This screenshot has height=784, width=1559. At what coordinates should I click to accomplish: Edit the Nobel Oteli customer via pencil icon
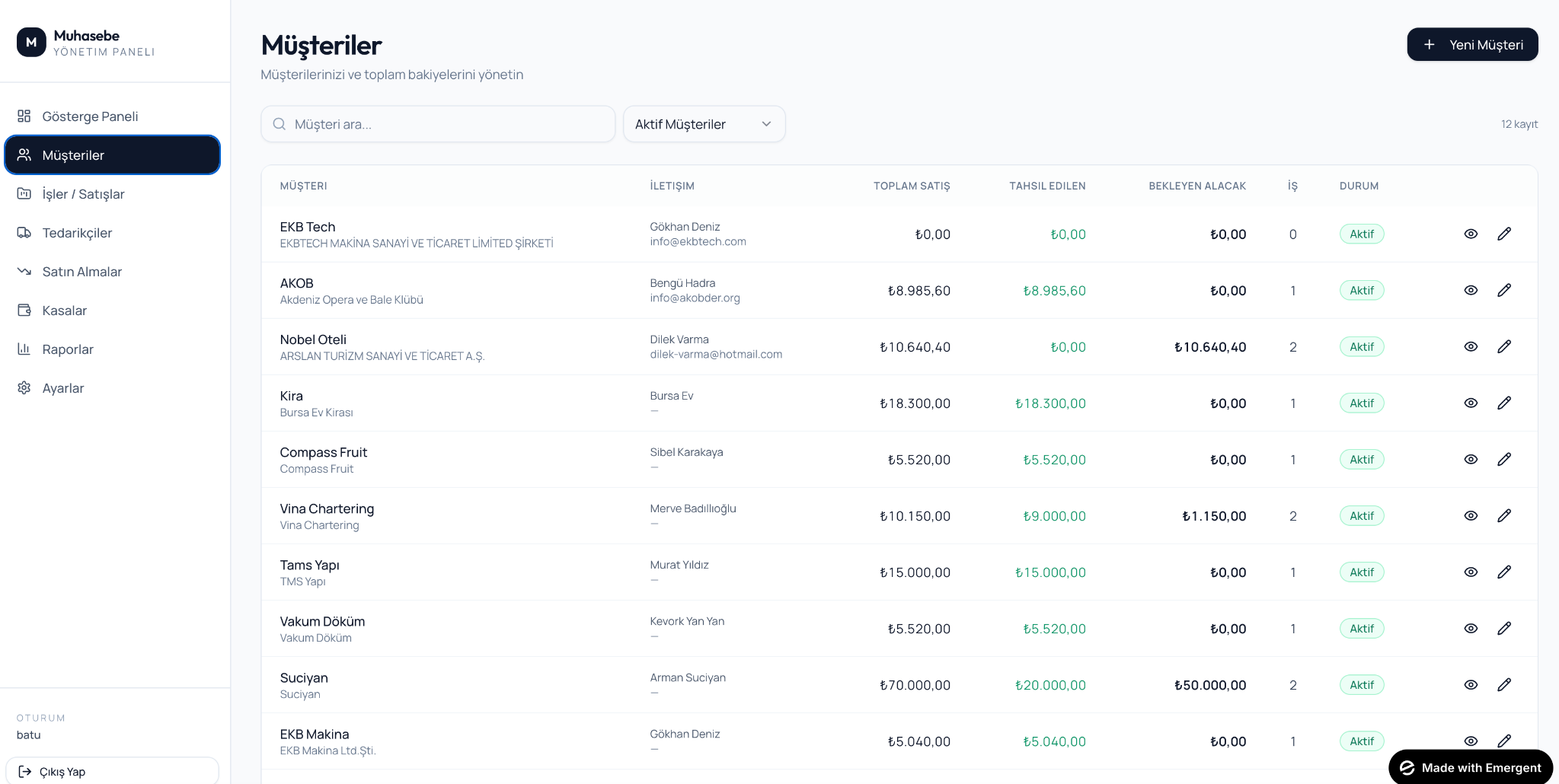click(1503, 346)
